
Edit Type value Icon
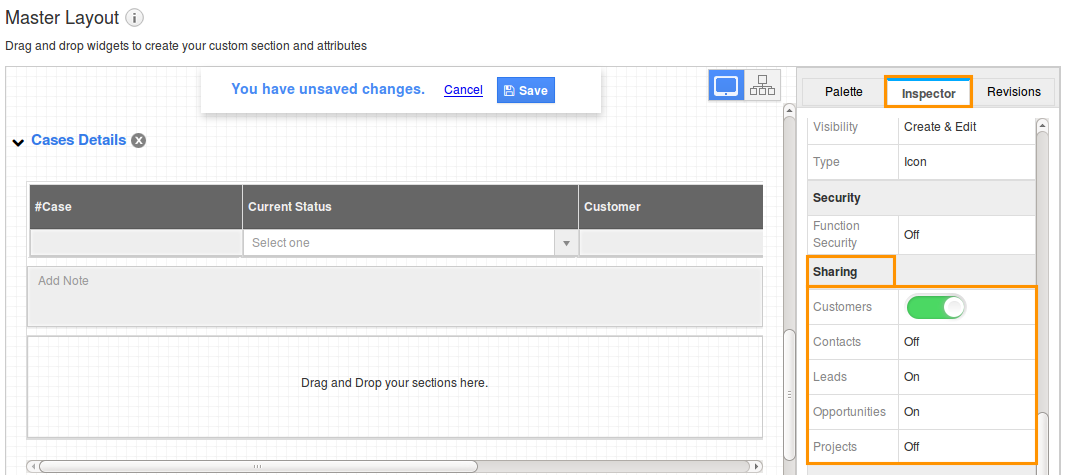[915, 162]
